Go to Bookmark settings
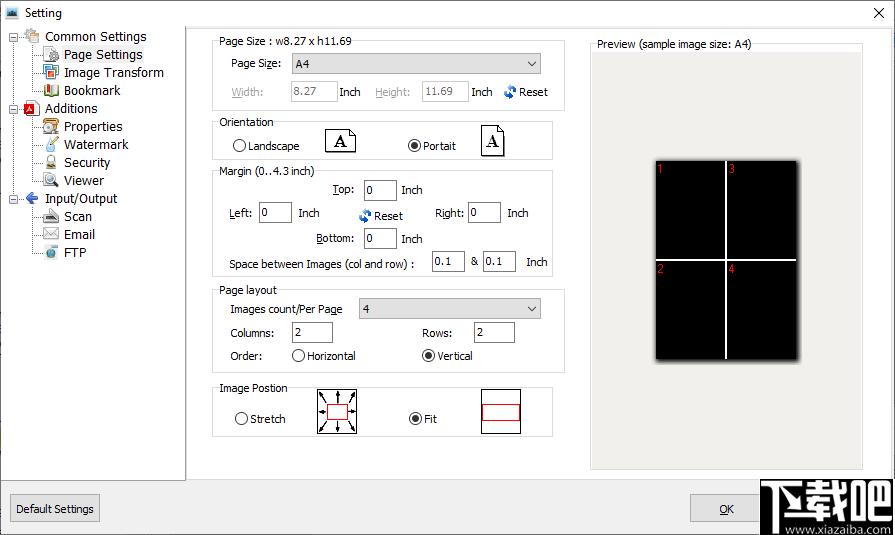The width and height of the screenshot is (895, 535). (92, 90)
